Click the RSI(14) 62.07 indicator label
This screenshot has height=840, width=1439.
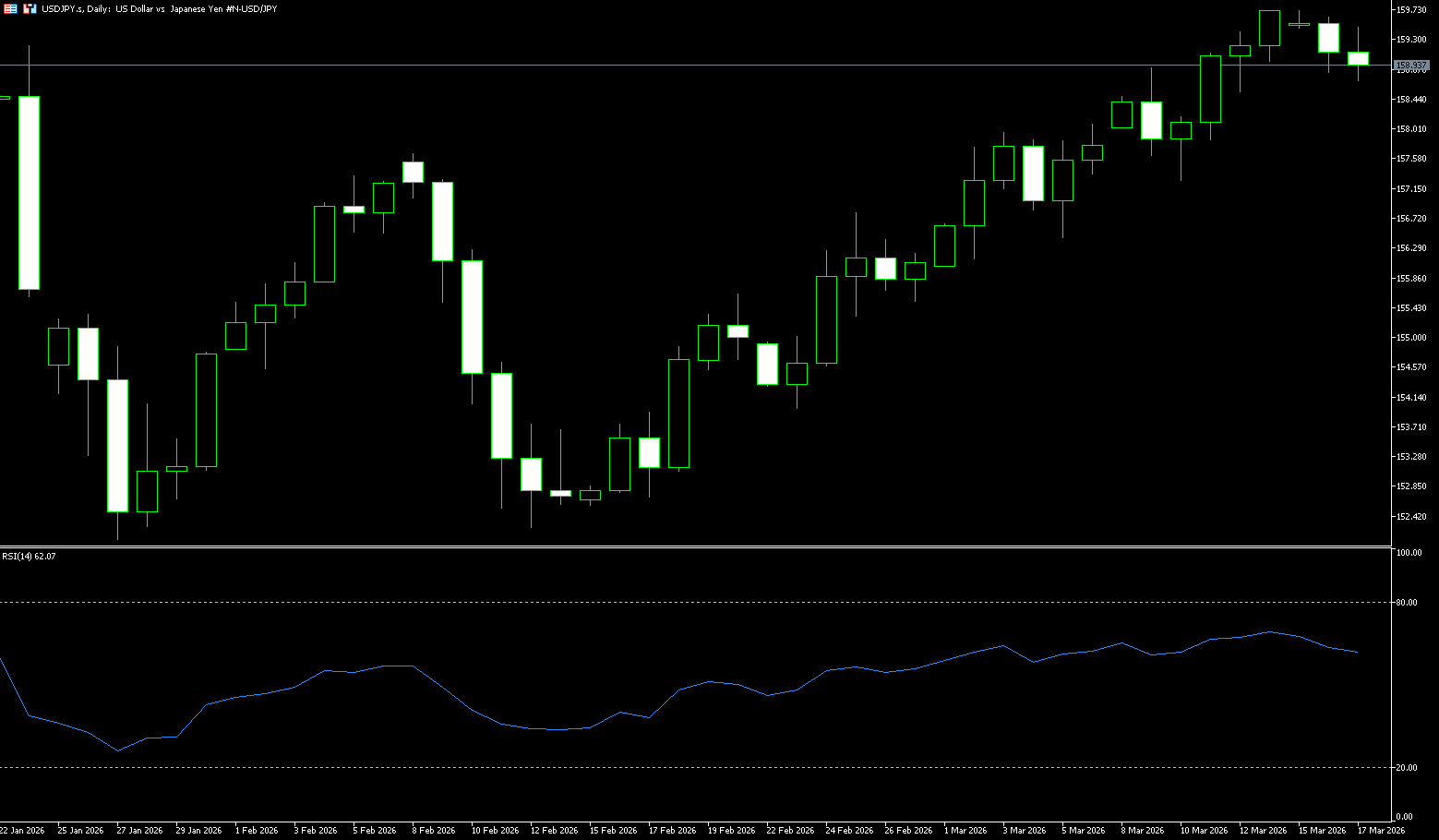click(x=29, y=557)
